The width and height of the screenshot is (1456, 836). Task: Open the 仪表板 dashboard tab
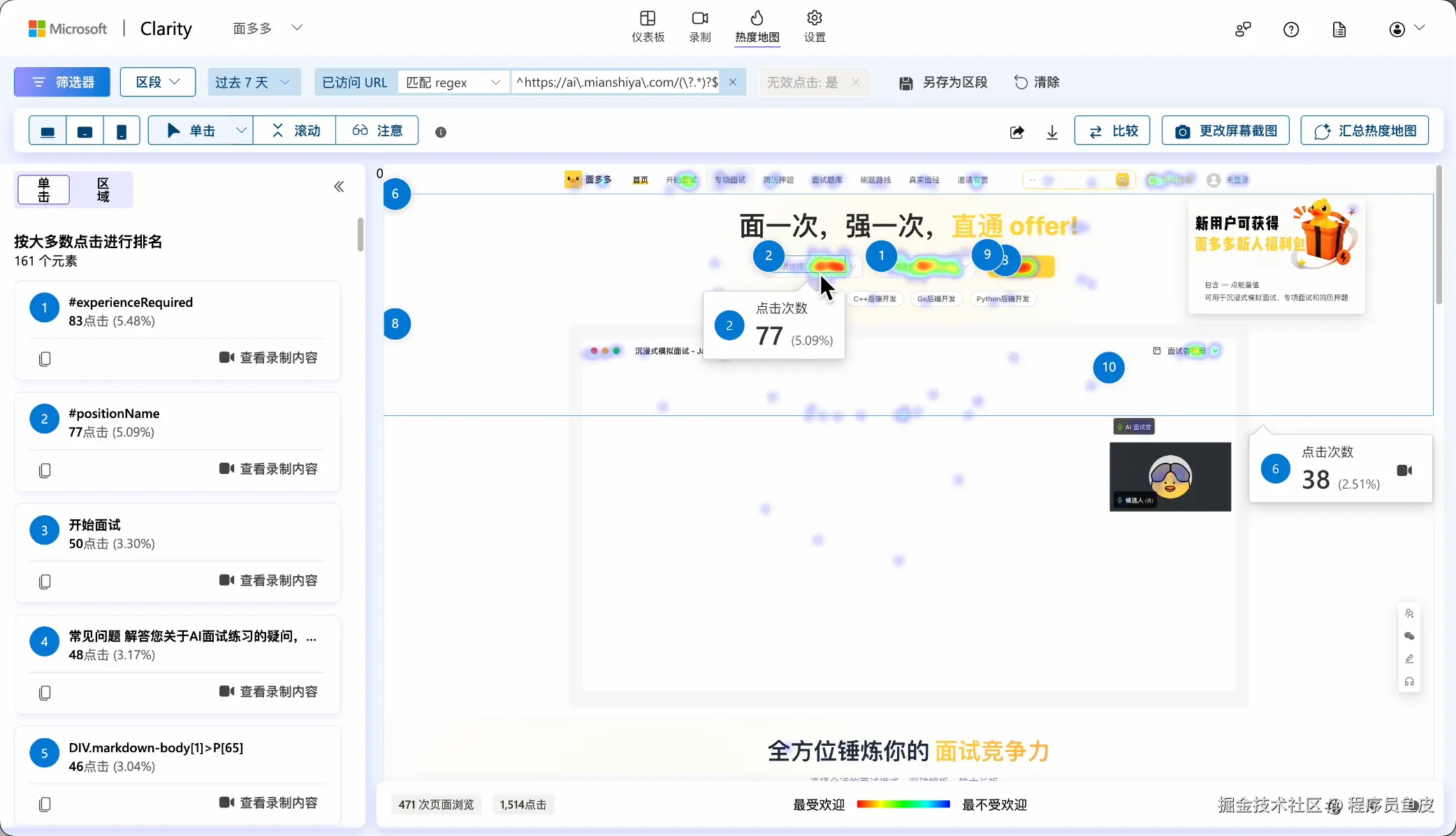pyautogui.click(x=648, y=27)
